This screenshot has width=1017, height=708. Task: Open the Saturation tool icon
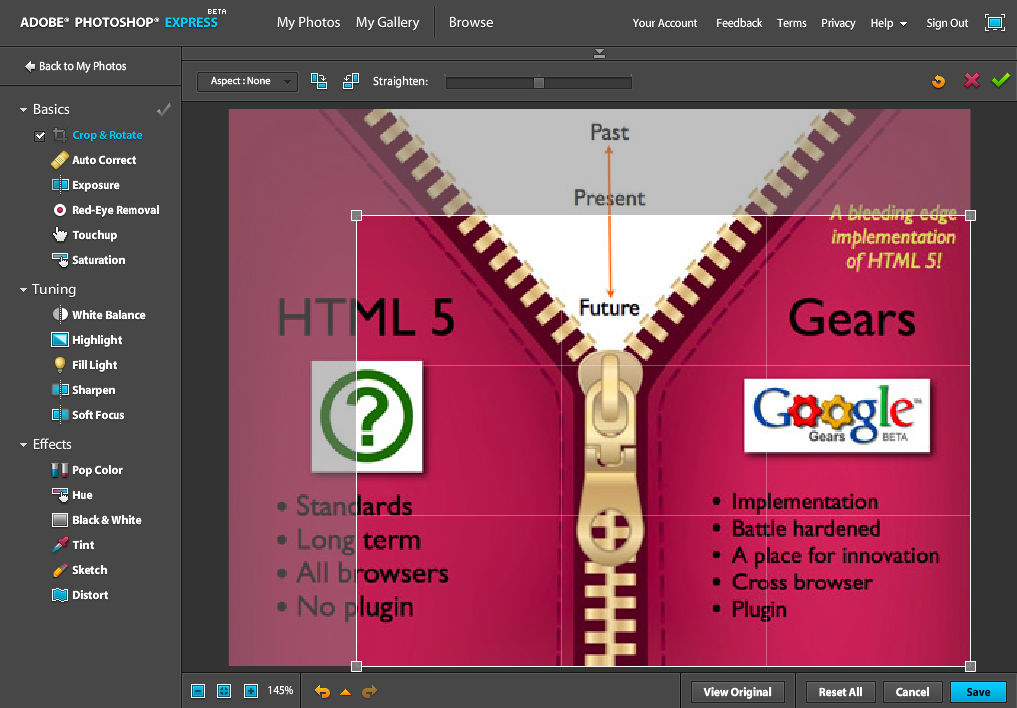pos(60,260)
